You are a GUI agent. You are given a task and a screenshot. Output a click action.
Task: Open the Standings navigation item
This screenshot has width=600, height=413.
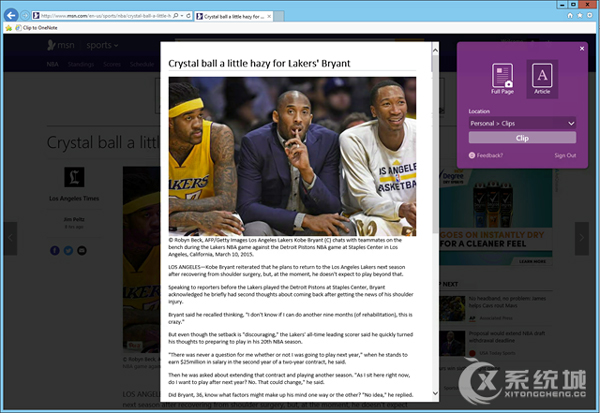(x=81, y=64)
